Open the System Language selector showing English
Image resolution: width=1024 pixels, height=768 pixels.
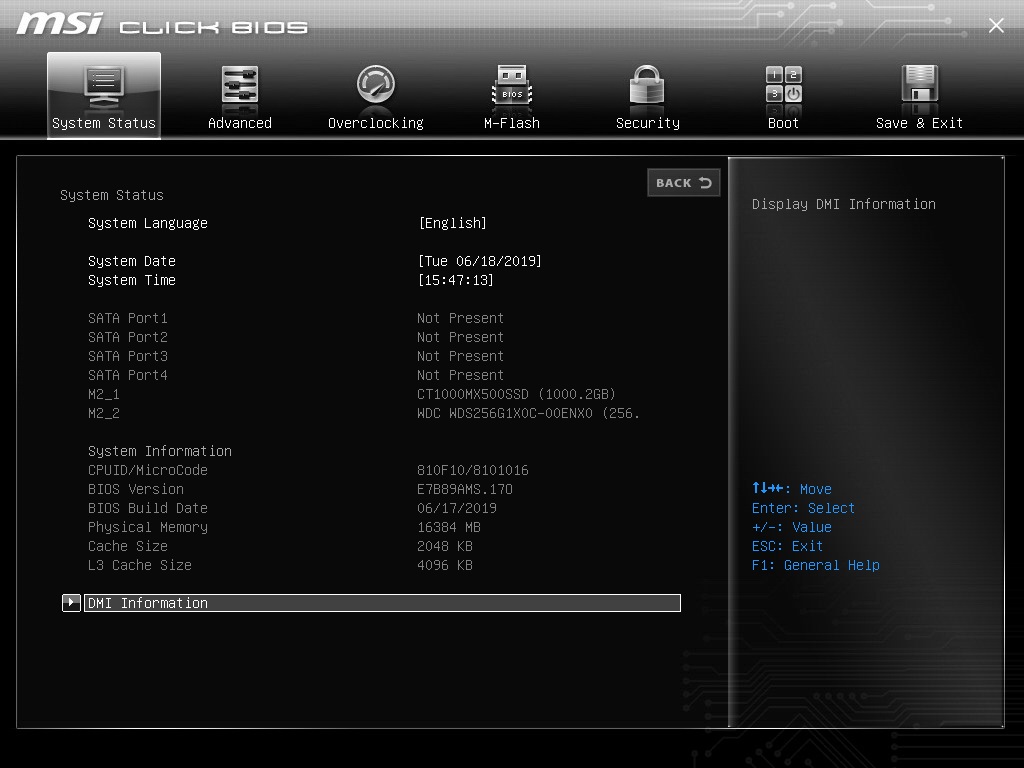453,223
